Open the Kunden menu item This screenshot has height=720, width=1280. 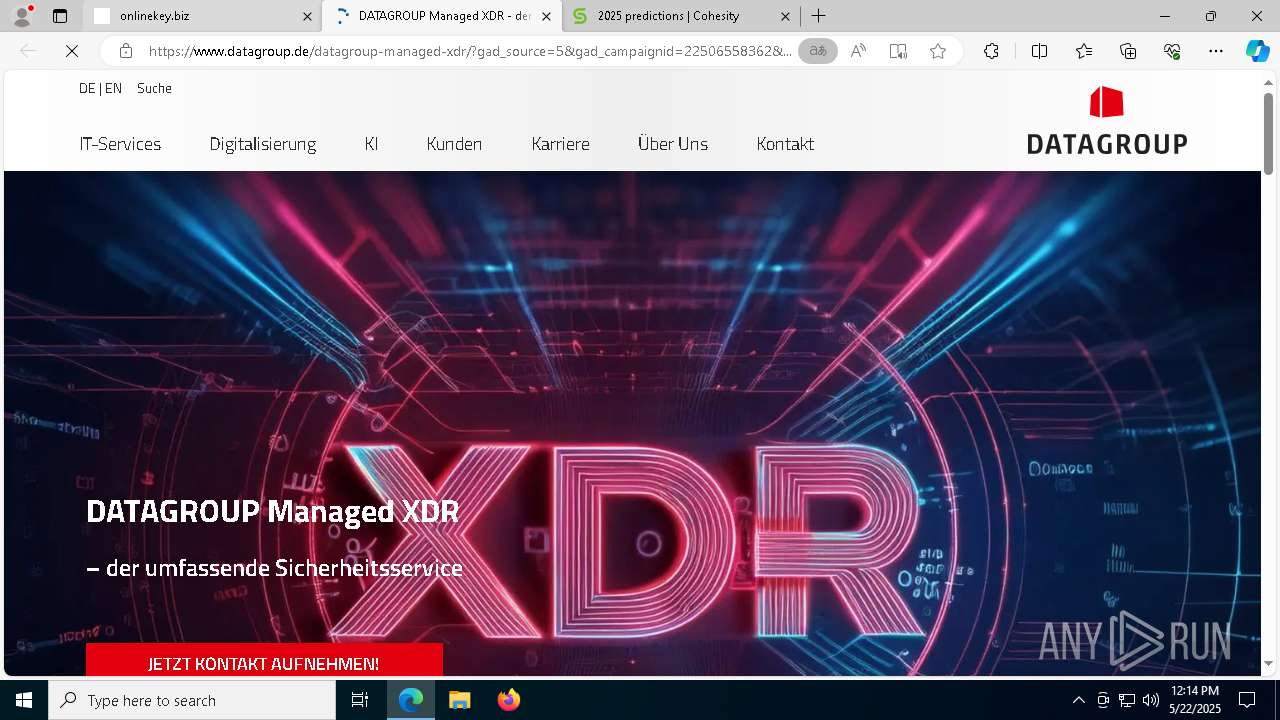[454, 144]
